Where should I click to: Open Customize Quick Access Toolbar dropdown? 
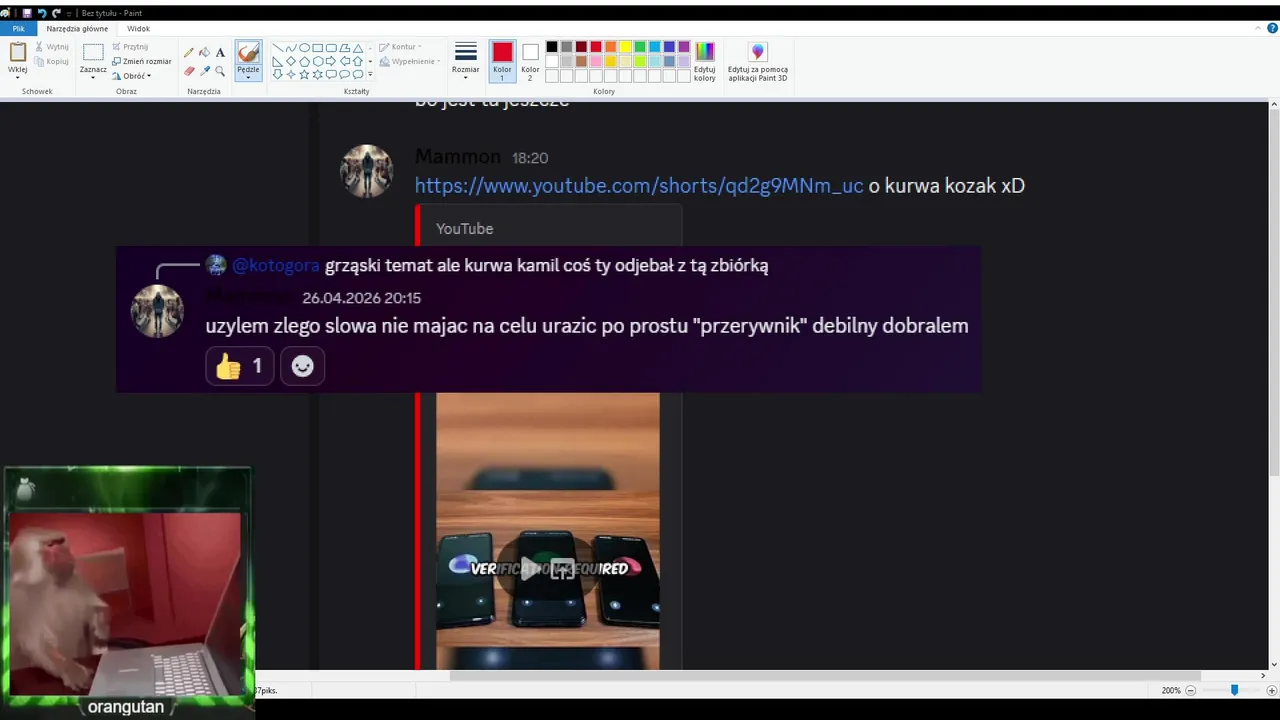point(69,14)
